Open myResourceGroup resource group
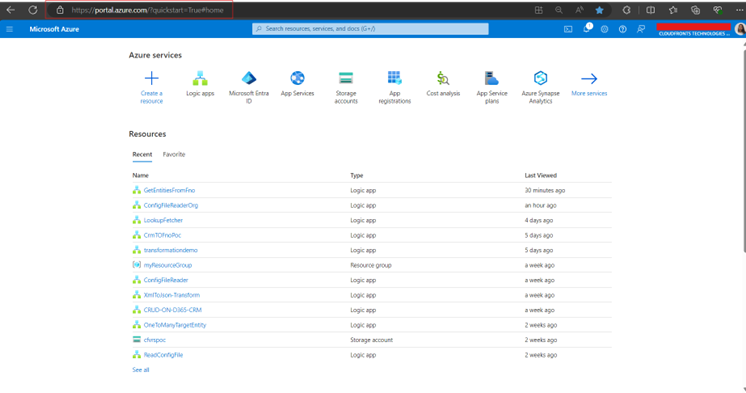The width and height of the screenshot is (746, 393). click(x=167, y=265)
